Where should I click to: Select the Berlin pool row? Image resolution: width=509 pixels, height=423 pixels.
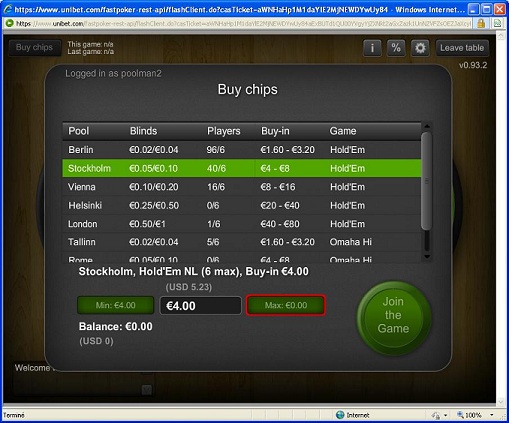click(242, 150)
